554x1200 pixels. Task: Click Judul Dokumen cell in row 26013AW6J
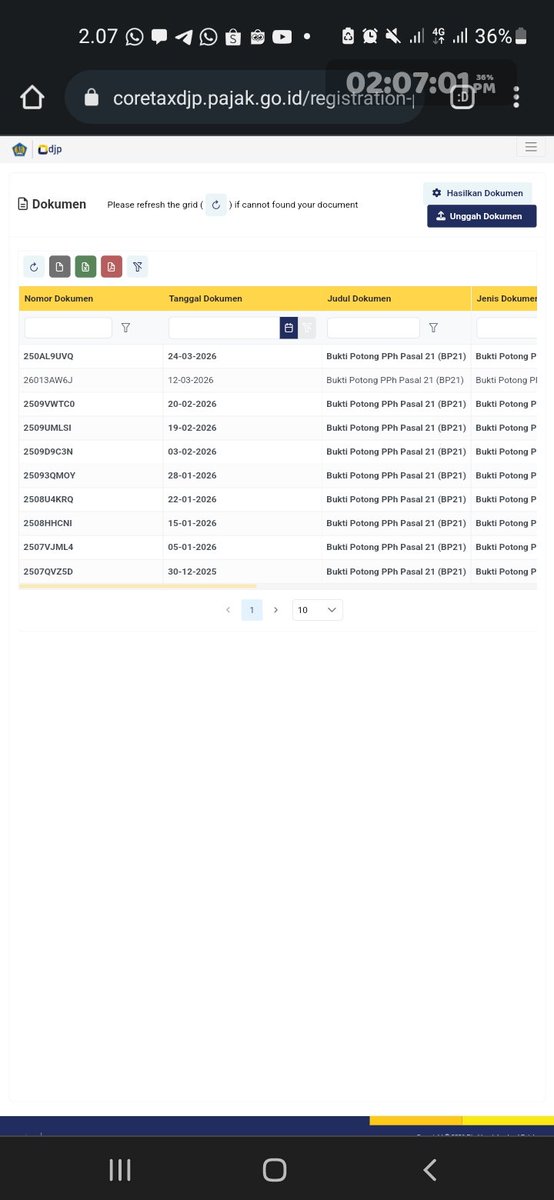click(x=395, y=380)
